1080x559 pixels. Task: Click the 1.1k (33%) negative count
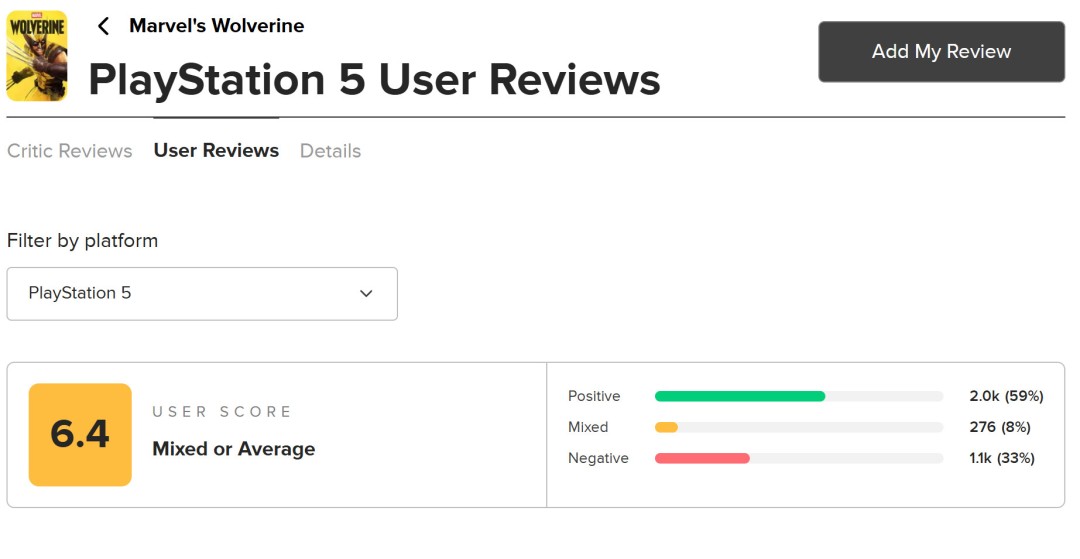coord(1001,458)
